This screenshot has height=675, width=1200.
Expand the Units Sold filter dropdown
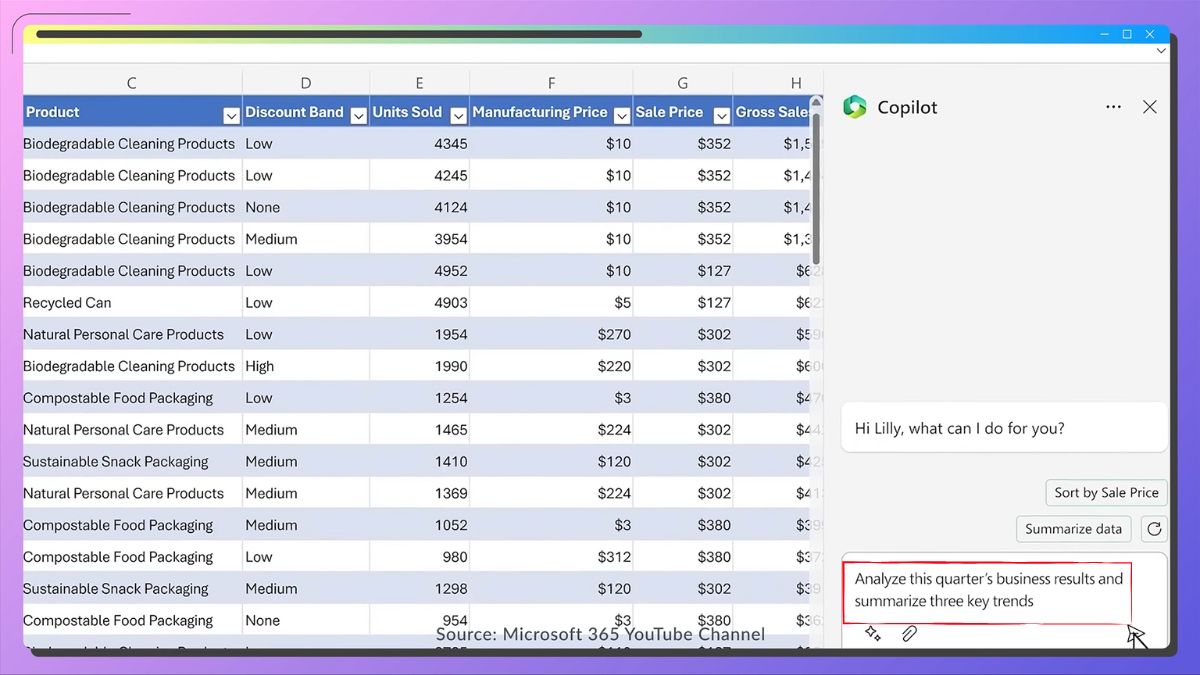(x=458, y=115)
